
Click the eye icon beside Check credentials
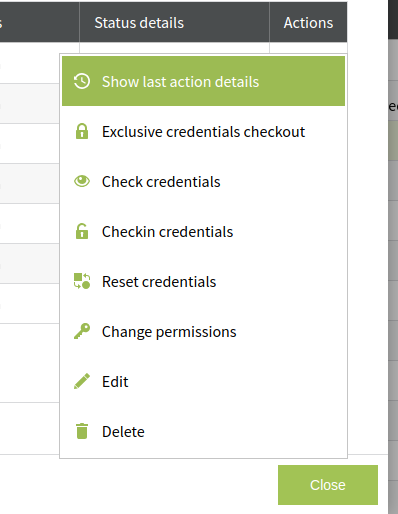click(x=82, y=181)
